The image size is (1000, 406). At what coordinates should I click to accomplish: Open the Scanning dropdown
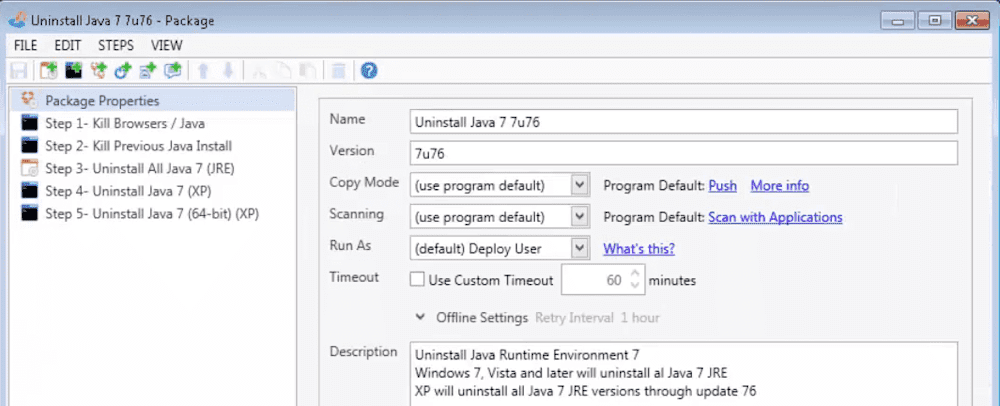pos(579,216)
